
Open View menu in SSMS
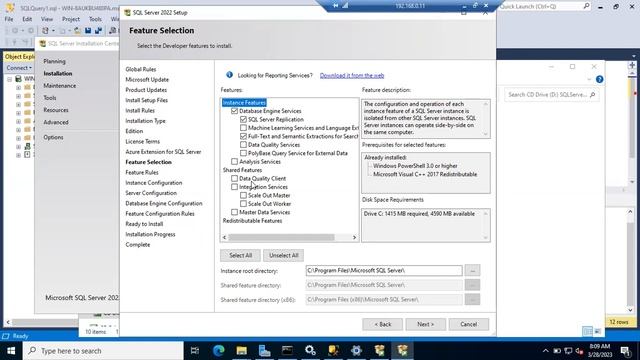pos(47,19)
